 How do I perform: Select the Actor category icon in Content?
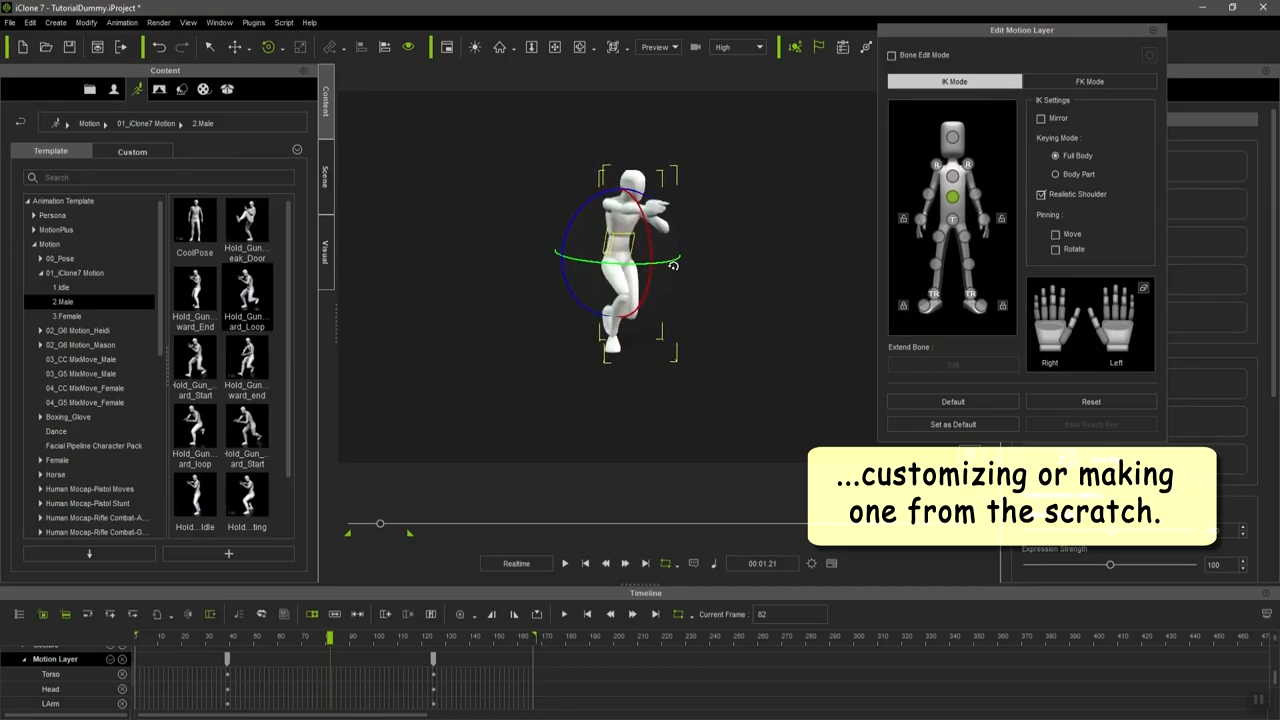(x=114, y=89)
